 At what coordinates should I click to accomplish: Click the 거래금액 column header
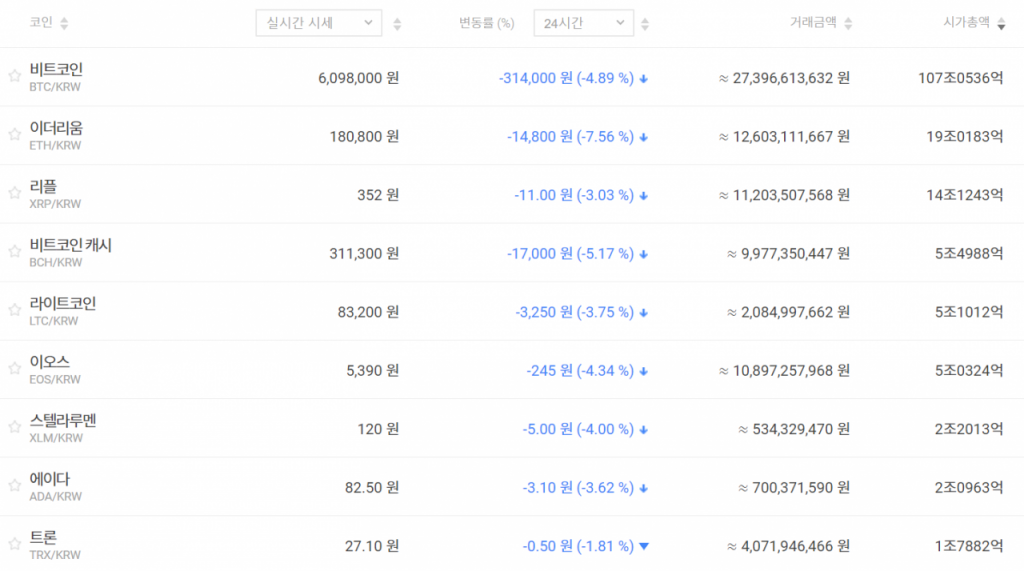click(x=813, y=22)
